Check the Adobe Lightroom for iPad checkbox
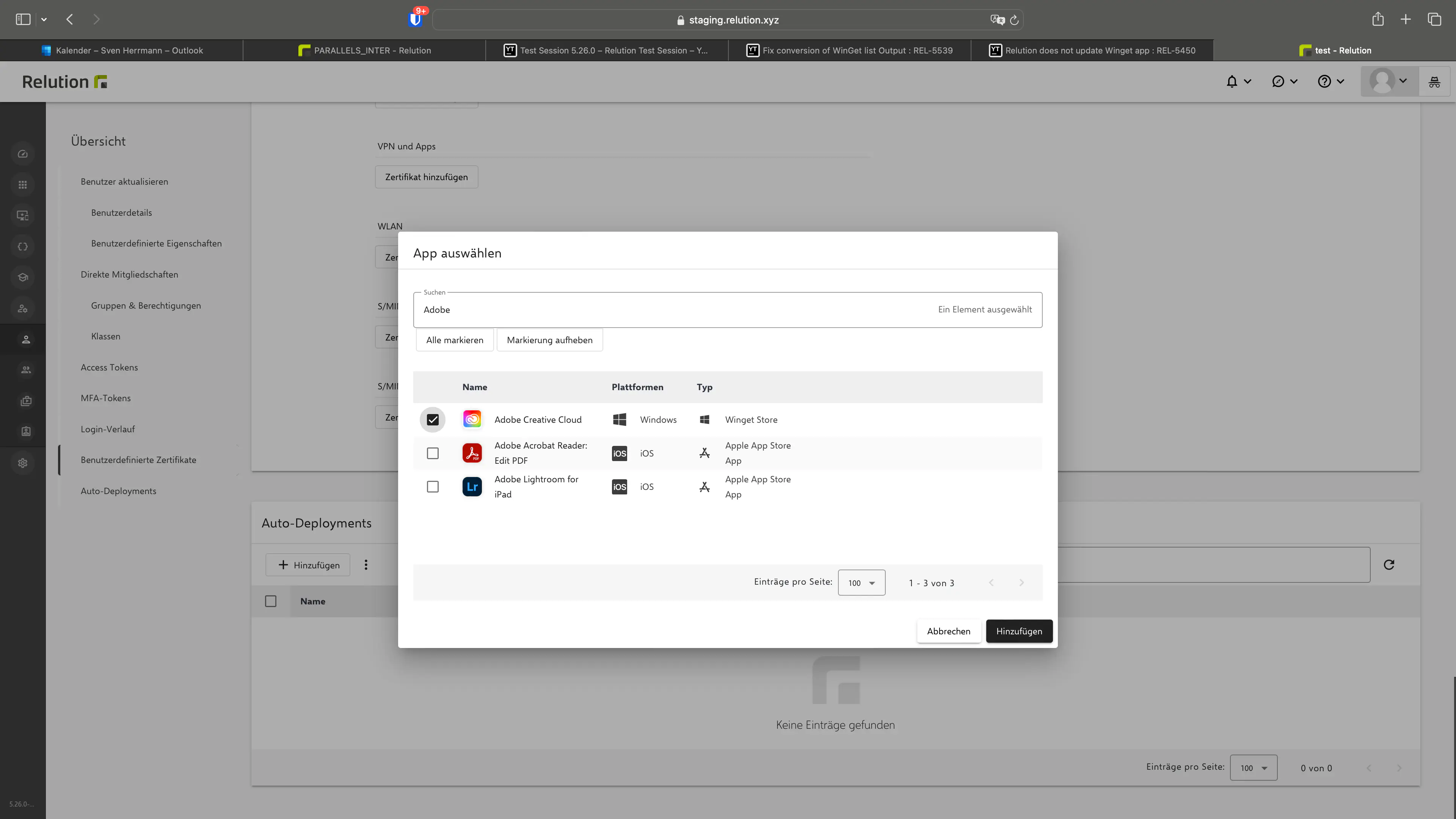The height and width of the screenshot is (819, 1456). point(432,486)
